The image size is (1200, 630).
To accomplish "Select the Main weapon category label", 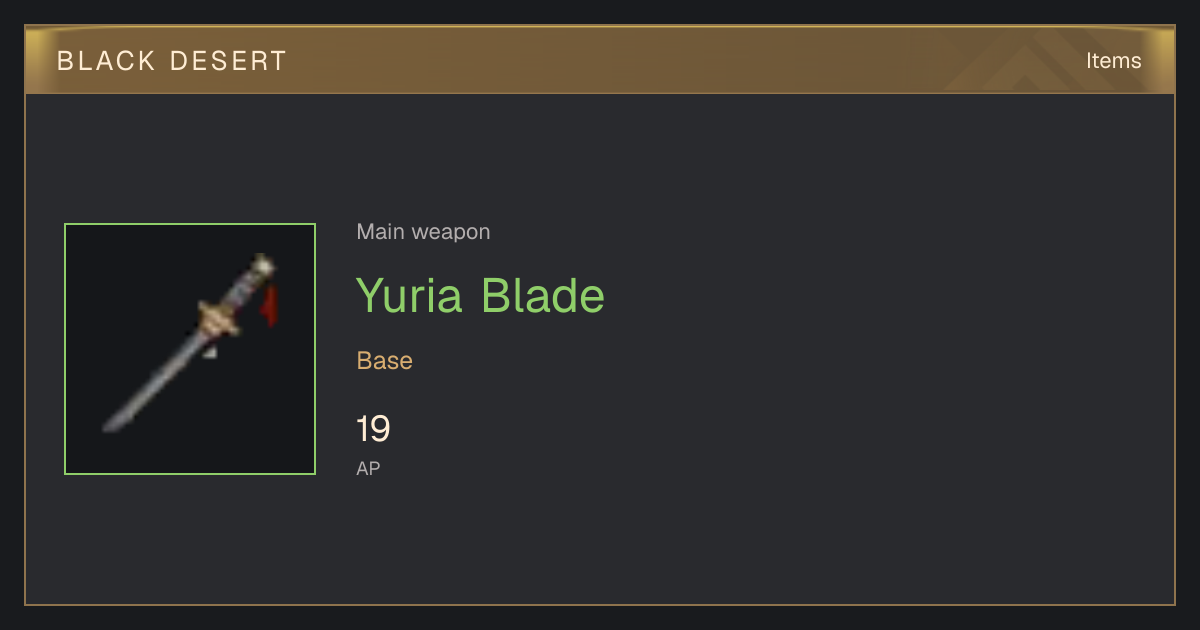I will 423,232.
